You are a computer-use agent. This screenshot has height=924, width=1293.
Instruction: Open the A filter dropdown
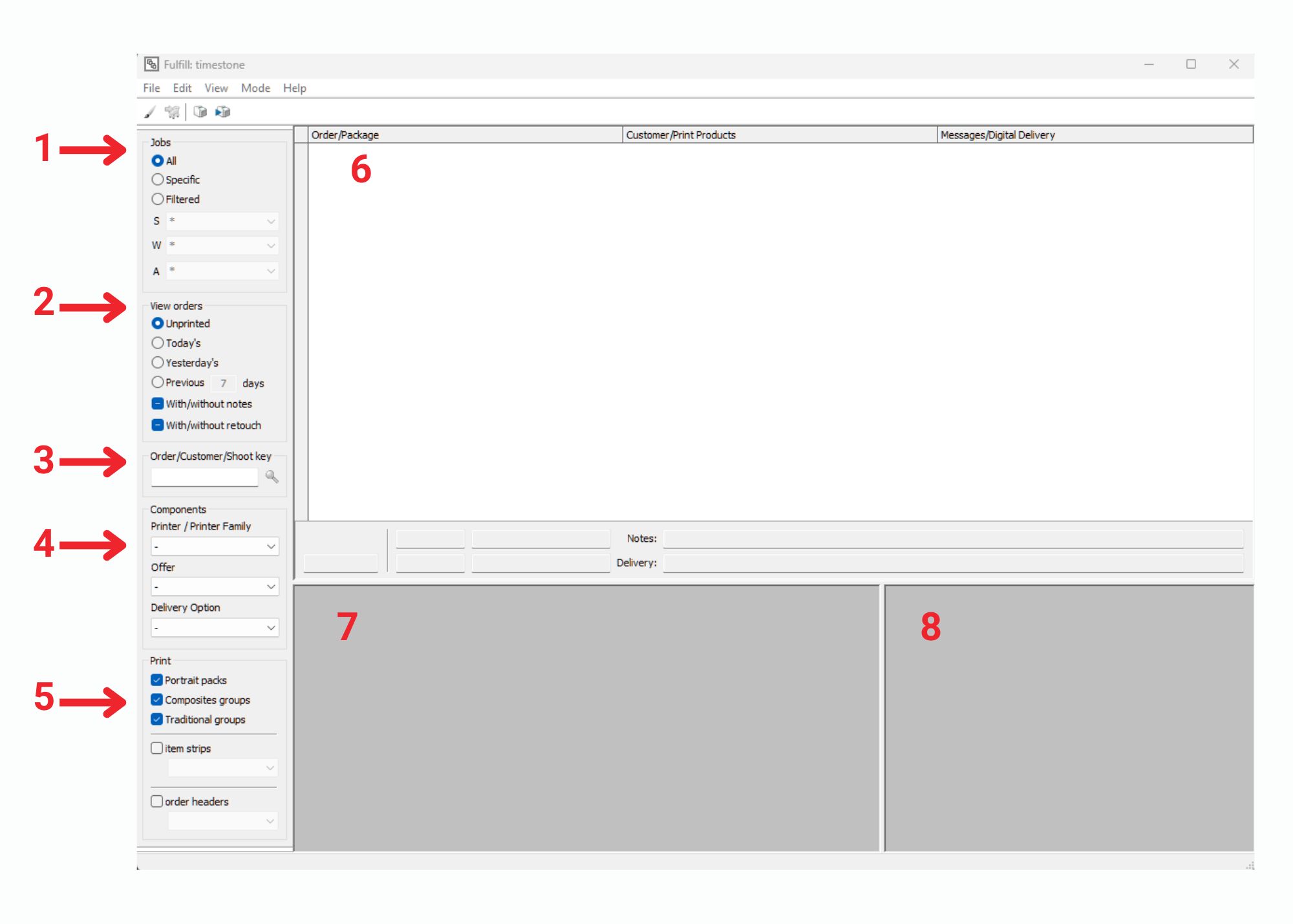(222, 271)
